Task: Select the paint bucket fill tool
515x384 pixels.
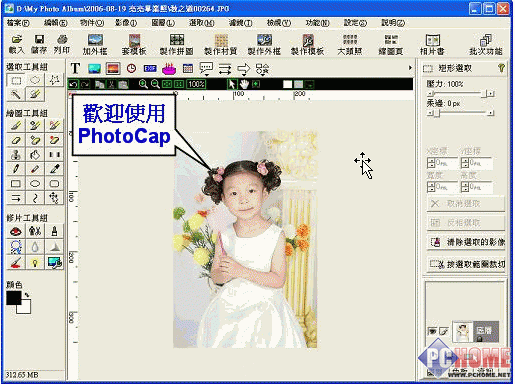Action: point(35,155)
